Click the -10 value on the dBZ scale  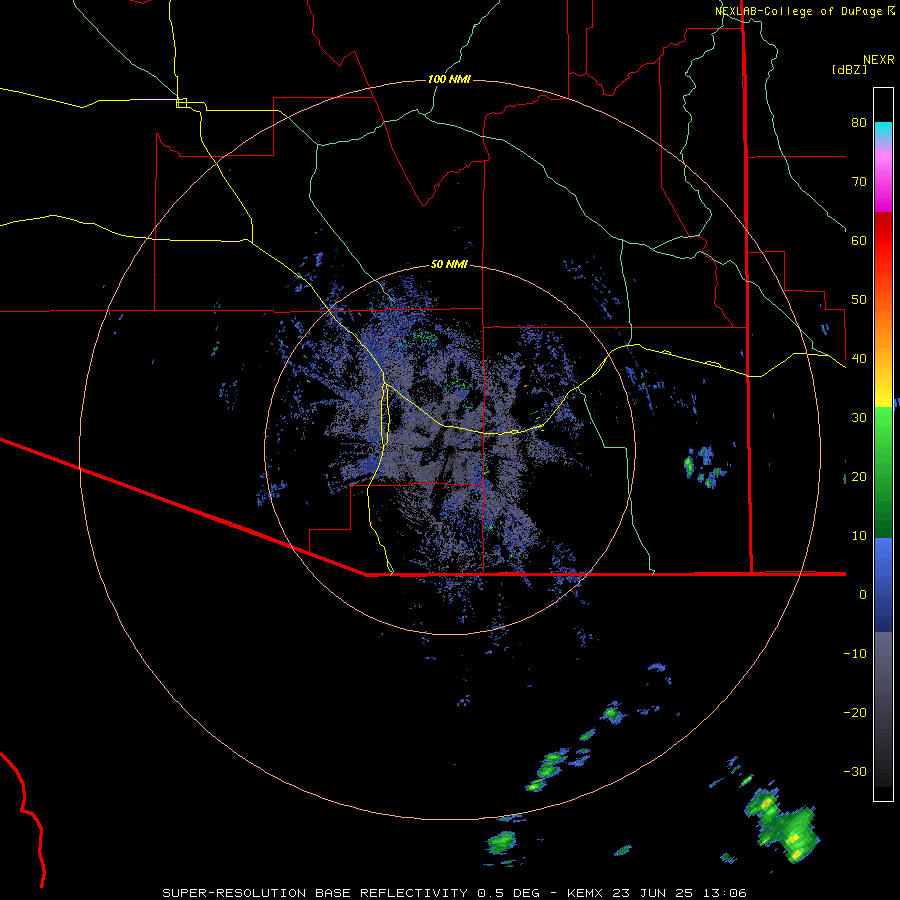(855, 654)
